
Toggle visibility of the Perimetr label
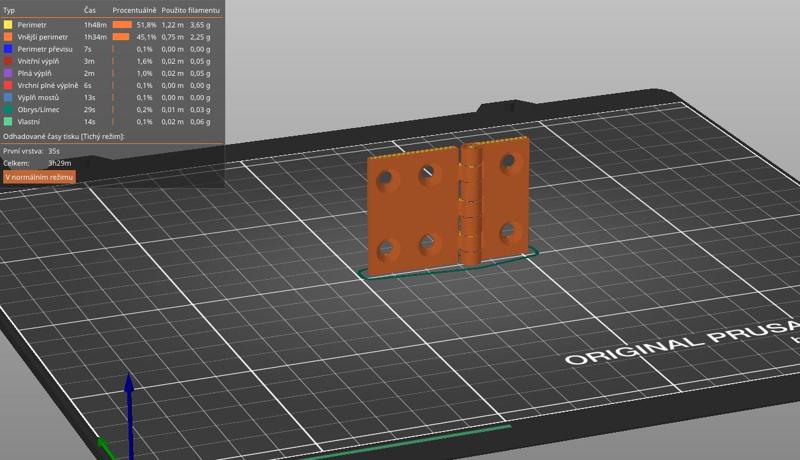tap(32, 24)
